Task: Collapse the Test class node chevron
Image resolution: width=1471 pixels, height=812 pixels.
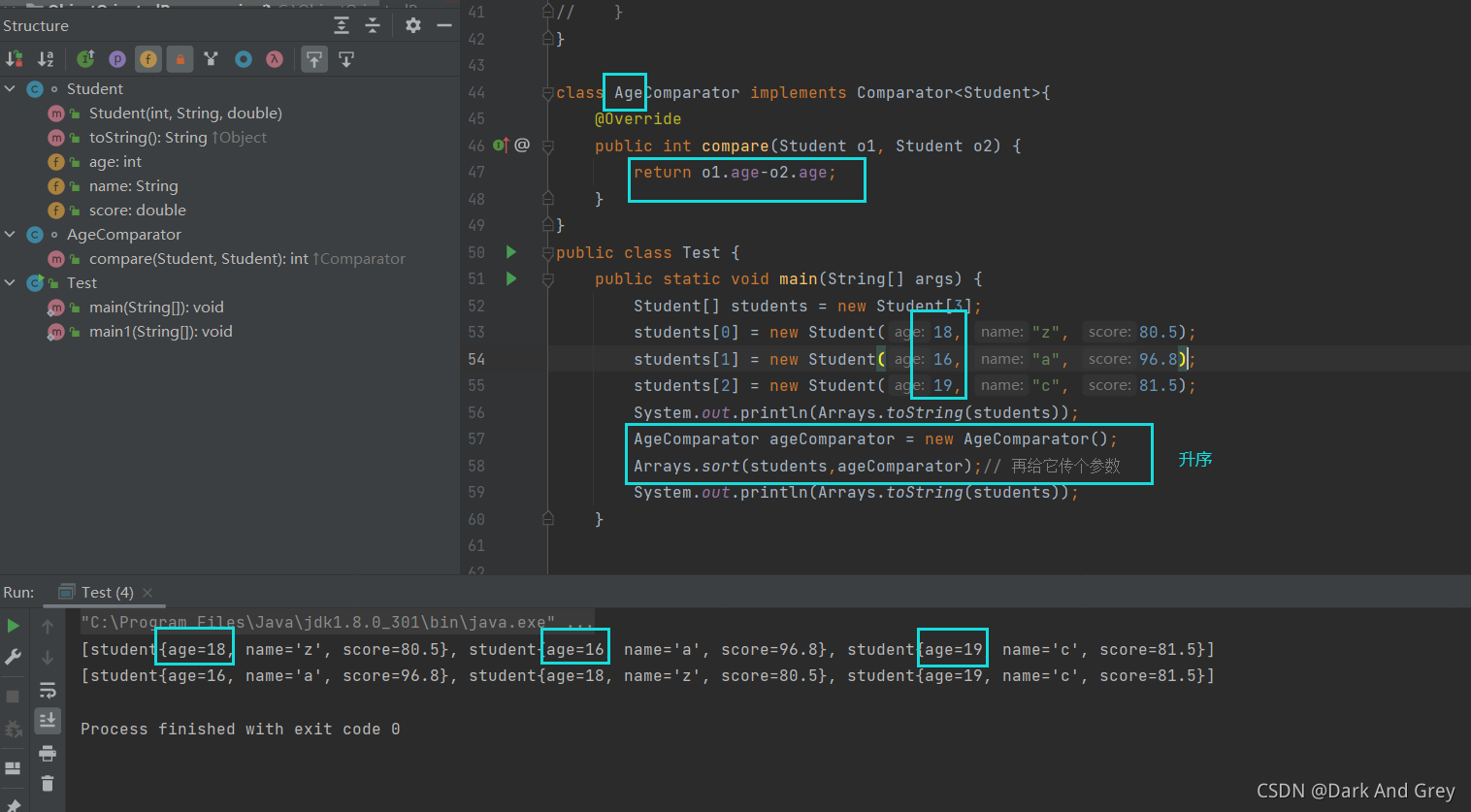Action: (10, 282)
